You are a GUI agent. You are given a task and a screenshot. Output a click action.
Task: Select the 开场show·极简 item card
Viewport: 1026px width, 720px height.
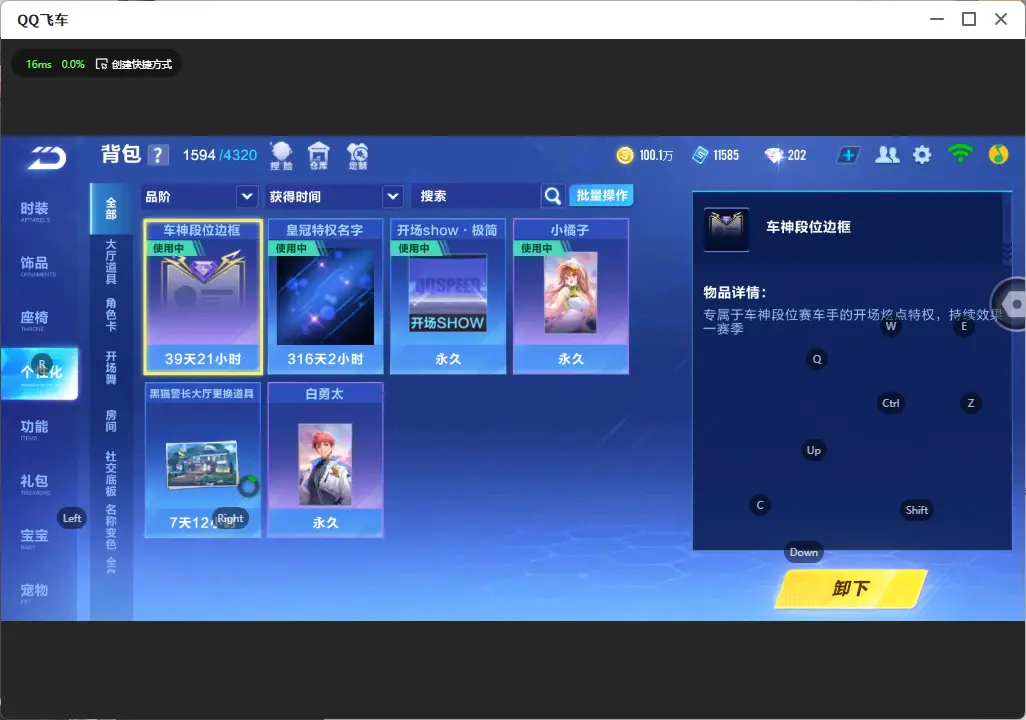click(448, 297)
